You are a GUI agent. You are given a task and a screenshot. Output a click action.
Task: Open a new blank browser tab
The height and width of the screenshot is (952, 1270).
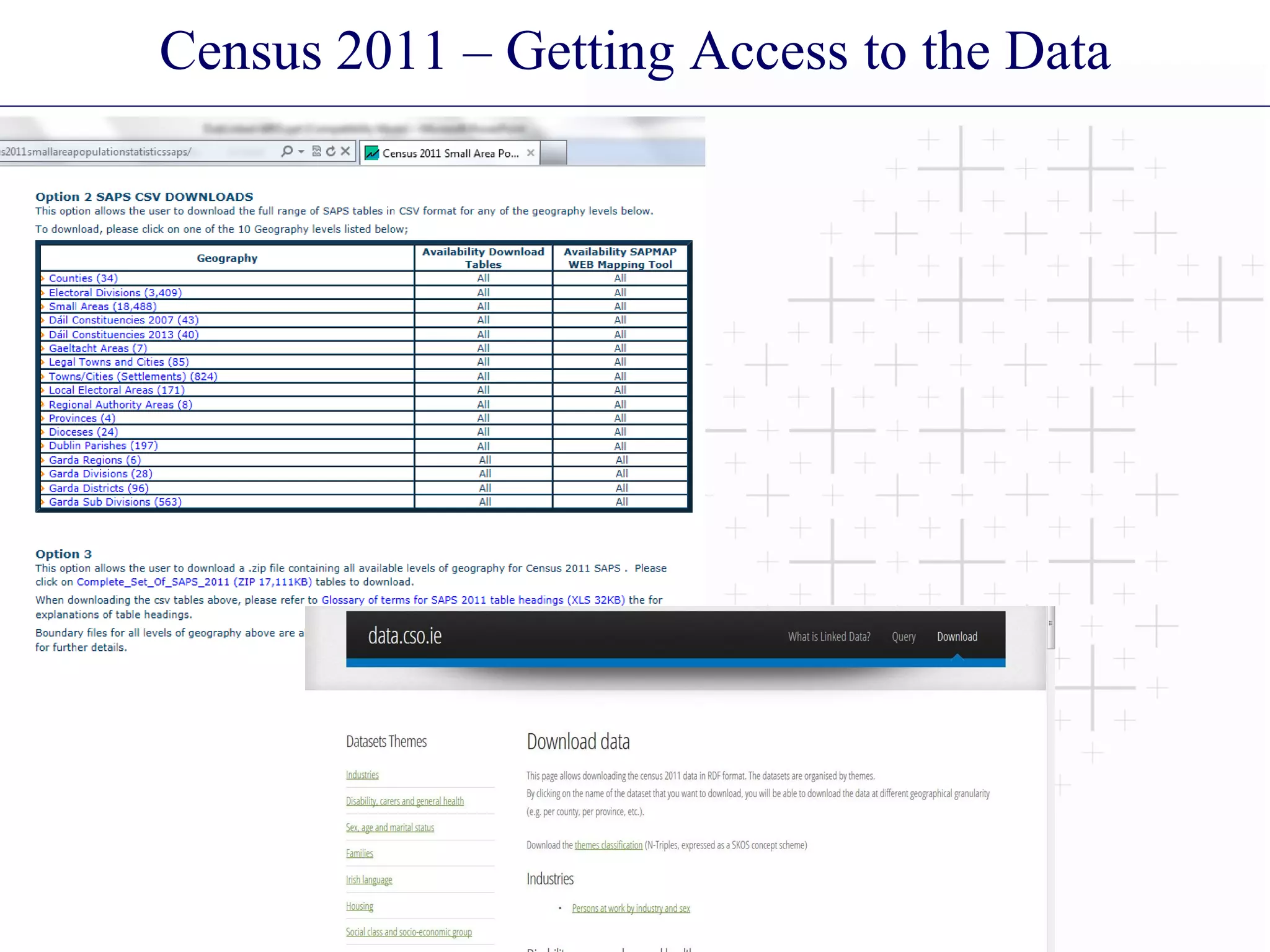553,153
